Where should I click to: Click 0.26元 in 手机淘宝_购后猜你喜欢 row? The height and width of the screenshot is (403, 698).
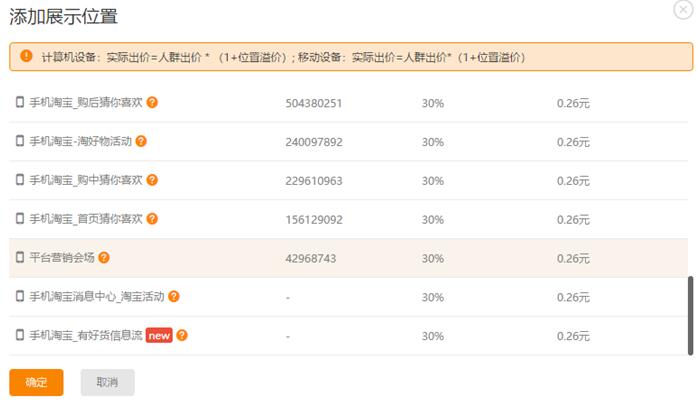(573, 103)
